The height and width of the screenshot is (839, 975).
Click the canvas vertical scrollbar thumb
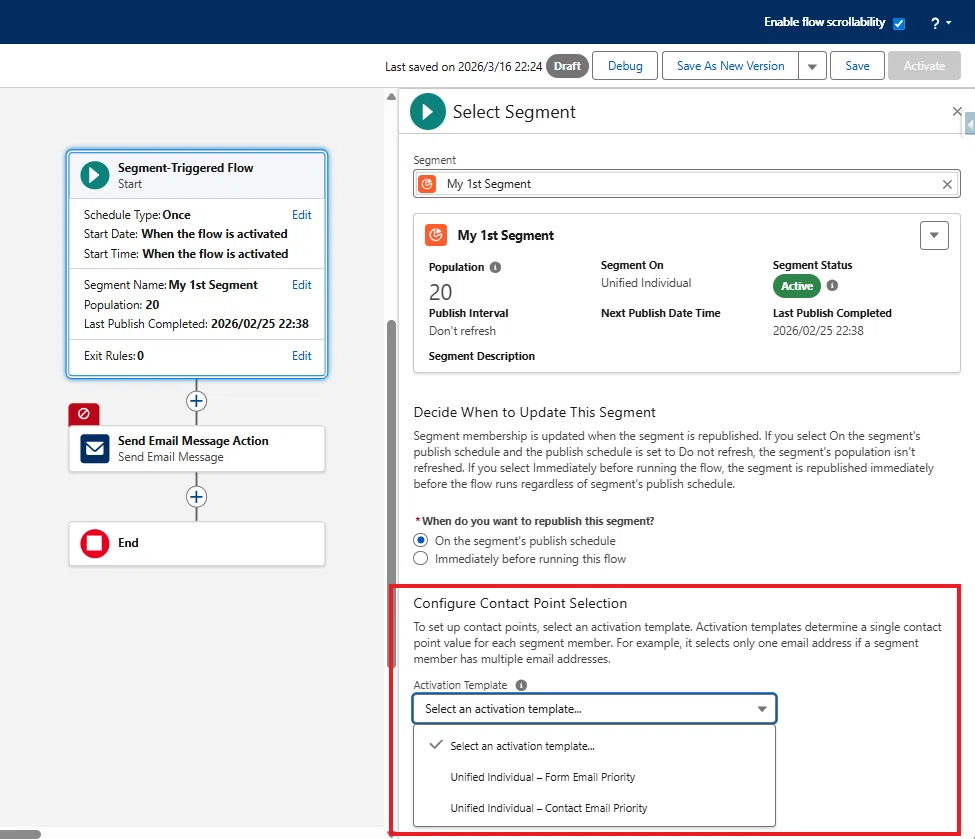click(x=391, y=494)
